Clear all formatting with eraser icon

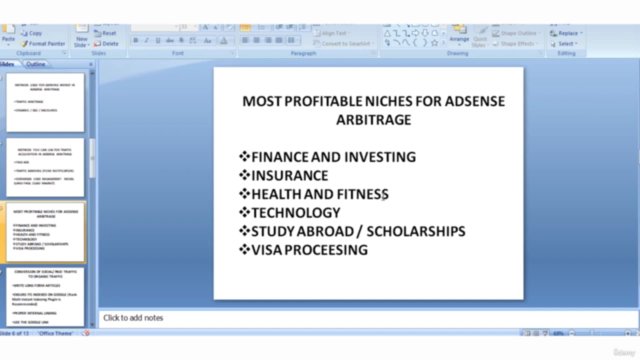229,27
